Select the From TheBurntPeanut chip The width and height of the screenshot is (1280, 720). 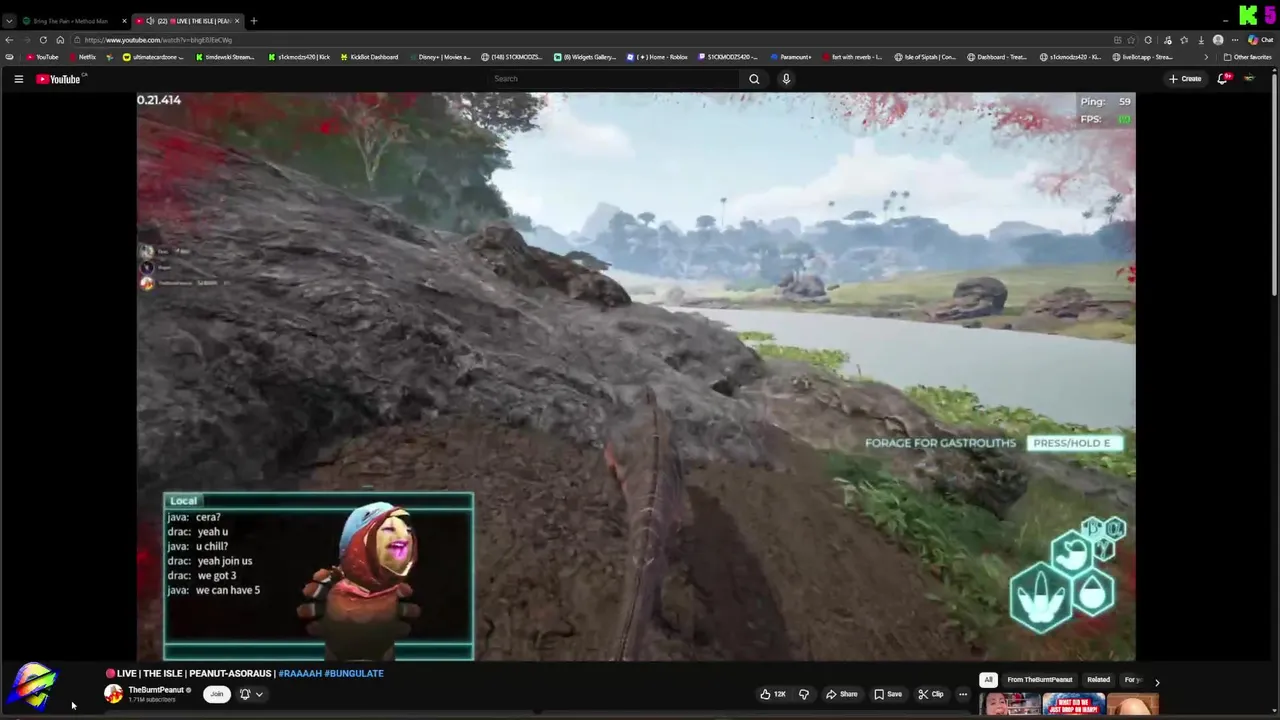(x=1040, y=680)
